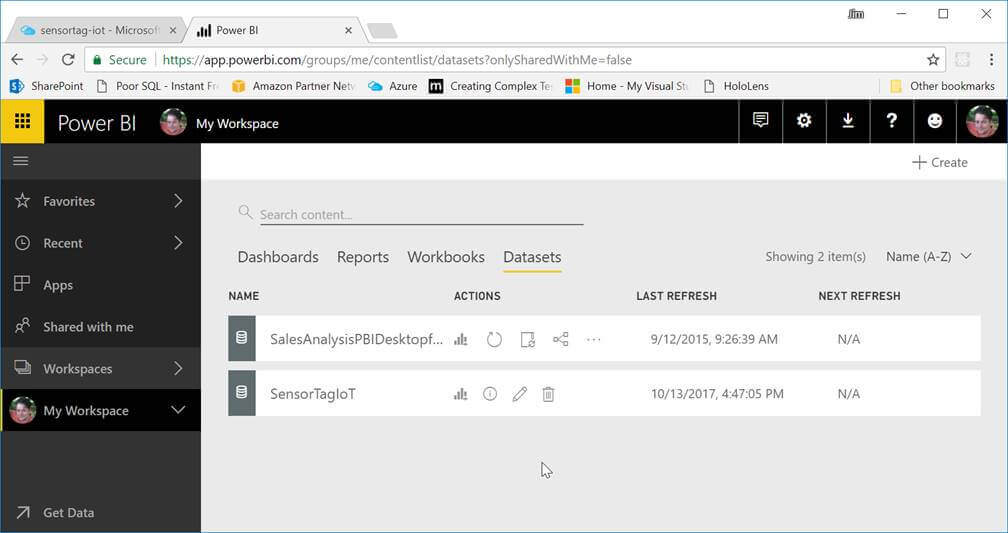
Task: Switch to the Dashboards tab
Action: point(278,257)
